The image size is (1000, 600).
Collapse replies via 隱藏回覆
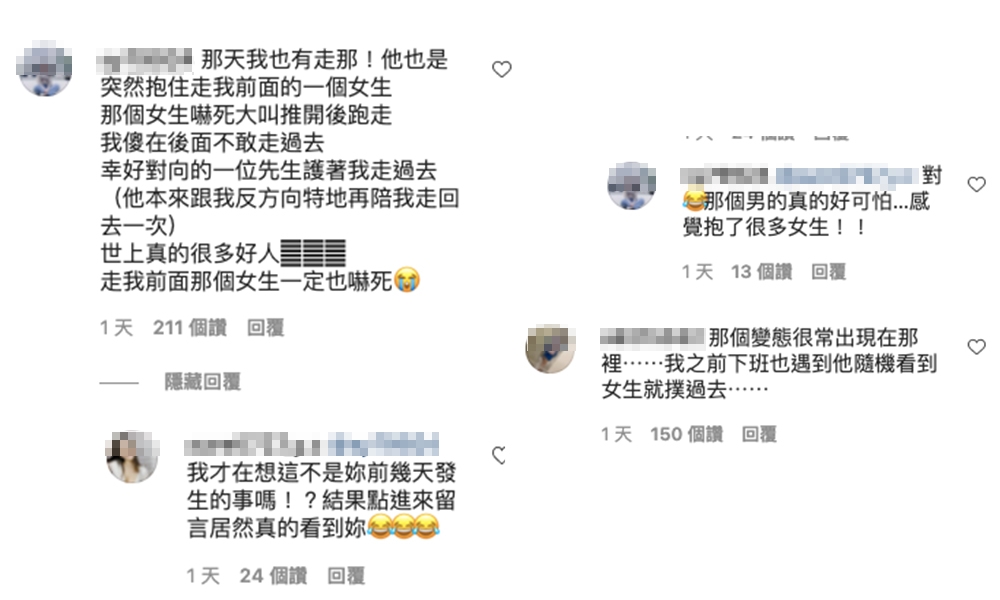tap(203, 382)
